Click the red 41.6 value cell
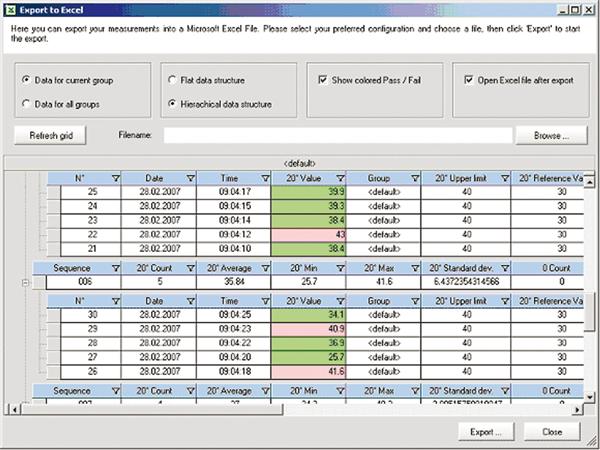The width and height of the screenshot is (600, 450). point(311,369)
